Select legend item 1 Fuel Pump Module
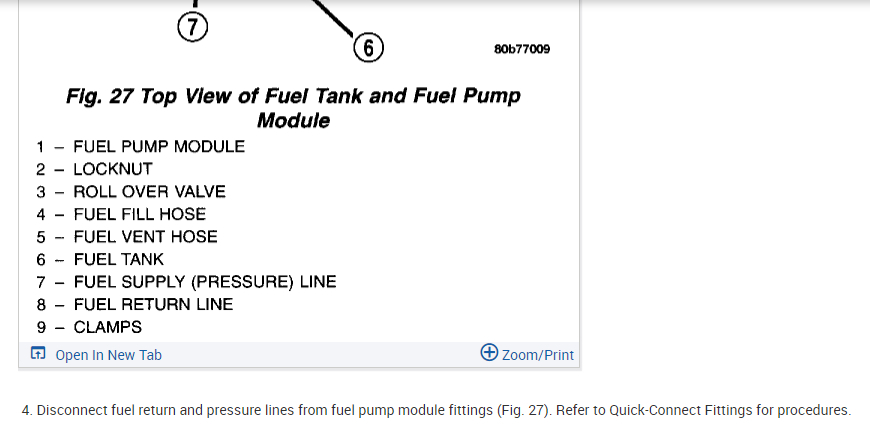Viewport: 870px width, 433px height. tap(158, 146)
